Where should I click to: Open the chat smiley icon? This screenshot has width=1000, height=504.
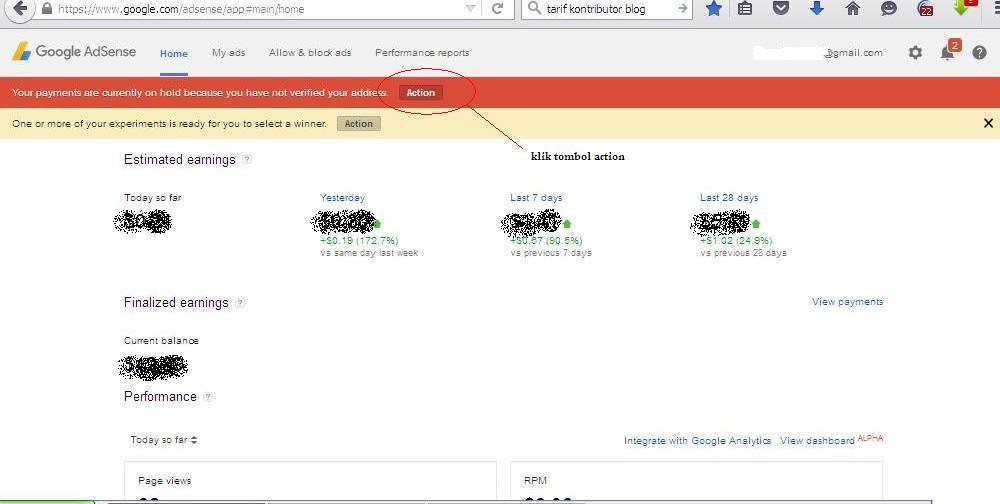click(888, 8)
